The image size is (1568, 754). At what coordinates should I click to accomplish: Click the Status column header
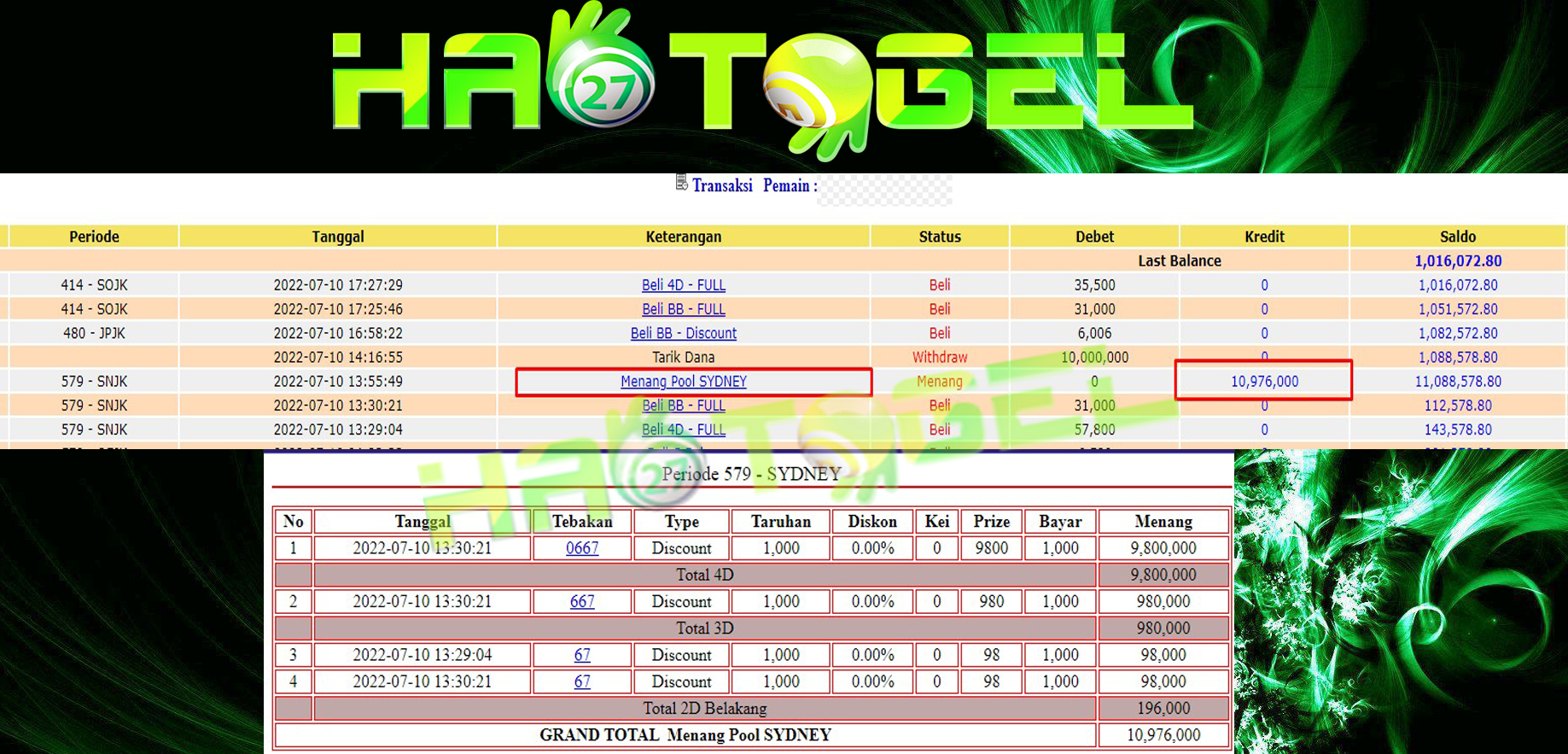[x=940, y=237]
